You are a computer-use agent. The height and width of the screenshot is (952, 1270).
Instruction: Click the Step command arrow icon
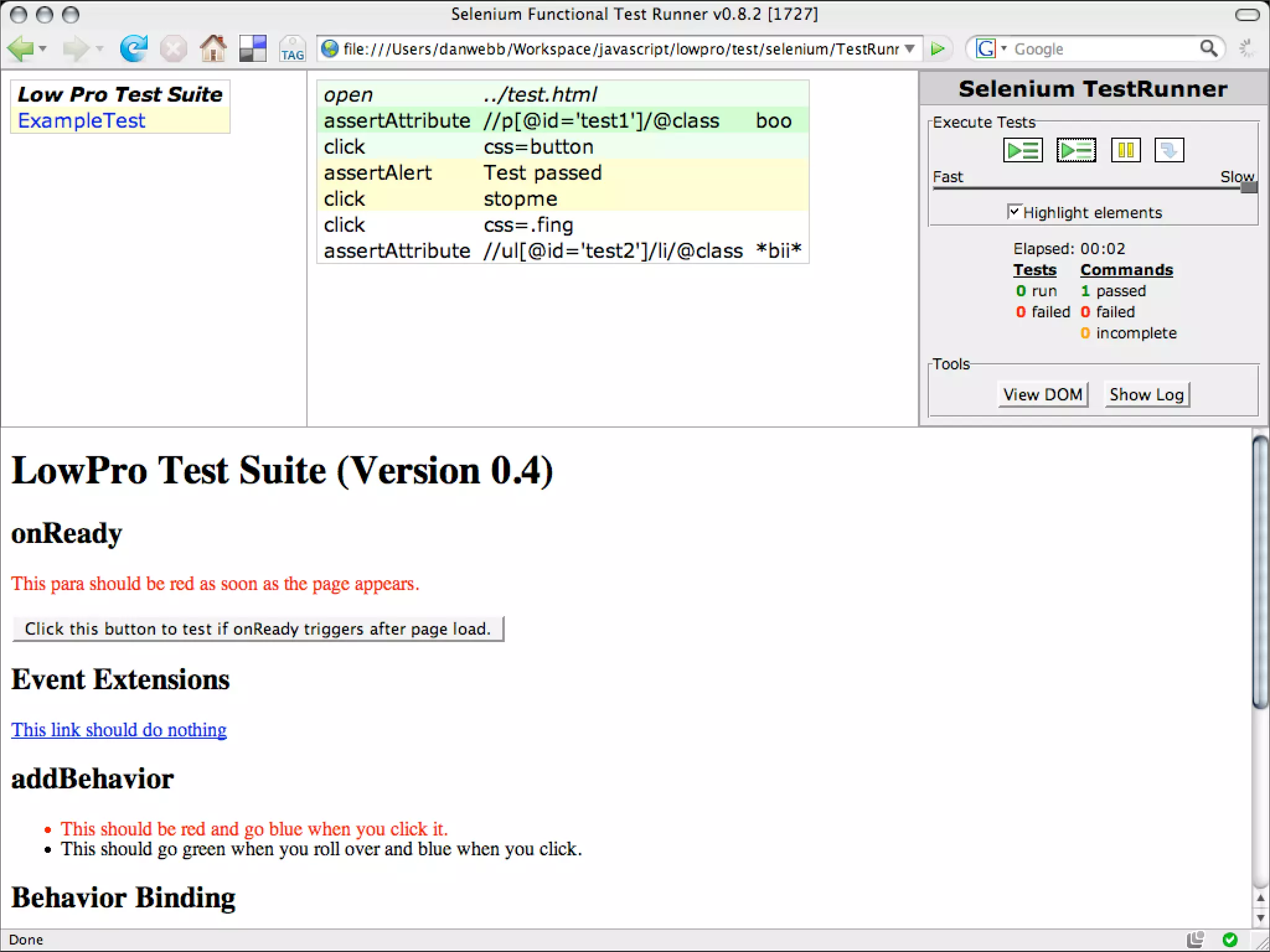tap(1169, 150)
